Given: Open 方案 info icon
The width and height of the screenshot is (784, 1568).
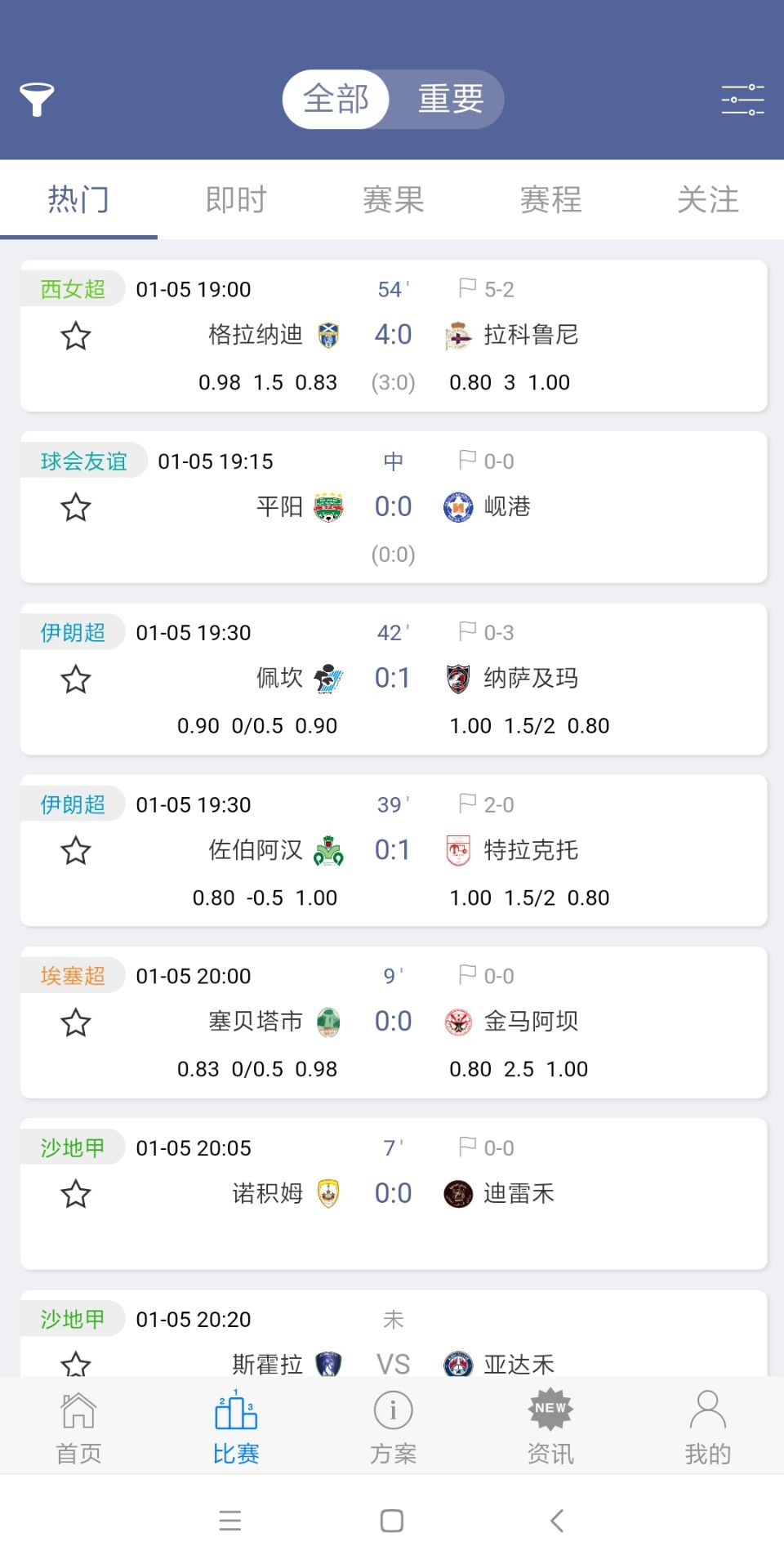Looking at the screenshot, I should click(393, 1411).
